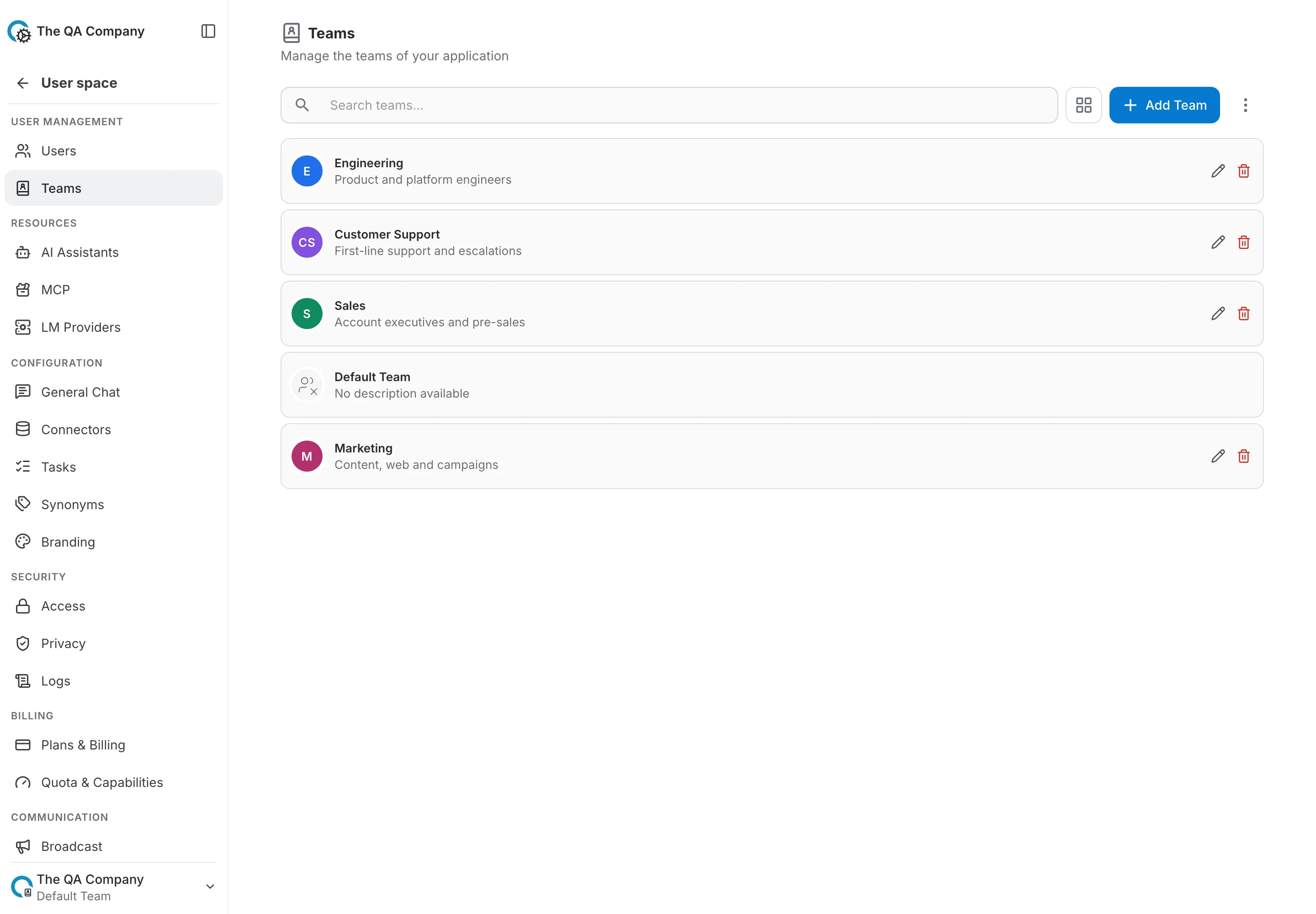Screen dimensions: 1316x914
Task: Select the Default Team name in list
Action: pyautogui.click(x=372, y=377)
